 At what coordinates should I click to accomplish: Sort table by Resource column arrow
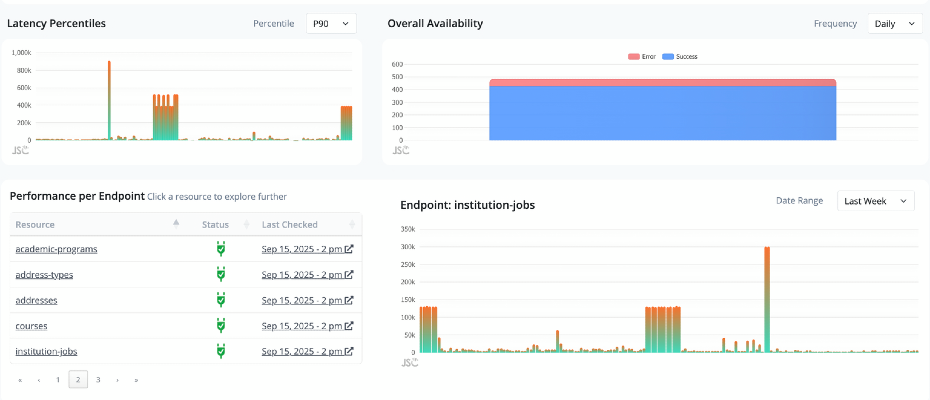[x=176, y=224]
